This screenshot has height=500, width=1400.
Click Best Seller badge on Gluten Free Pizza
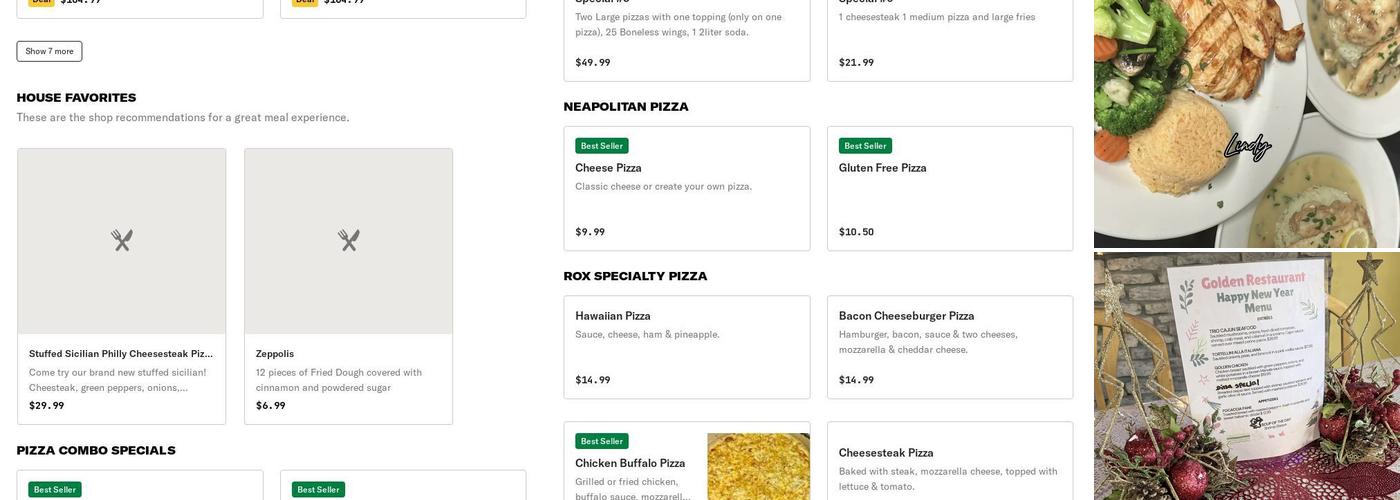pyautogui.click(x=865, y=146)
